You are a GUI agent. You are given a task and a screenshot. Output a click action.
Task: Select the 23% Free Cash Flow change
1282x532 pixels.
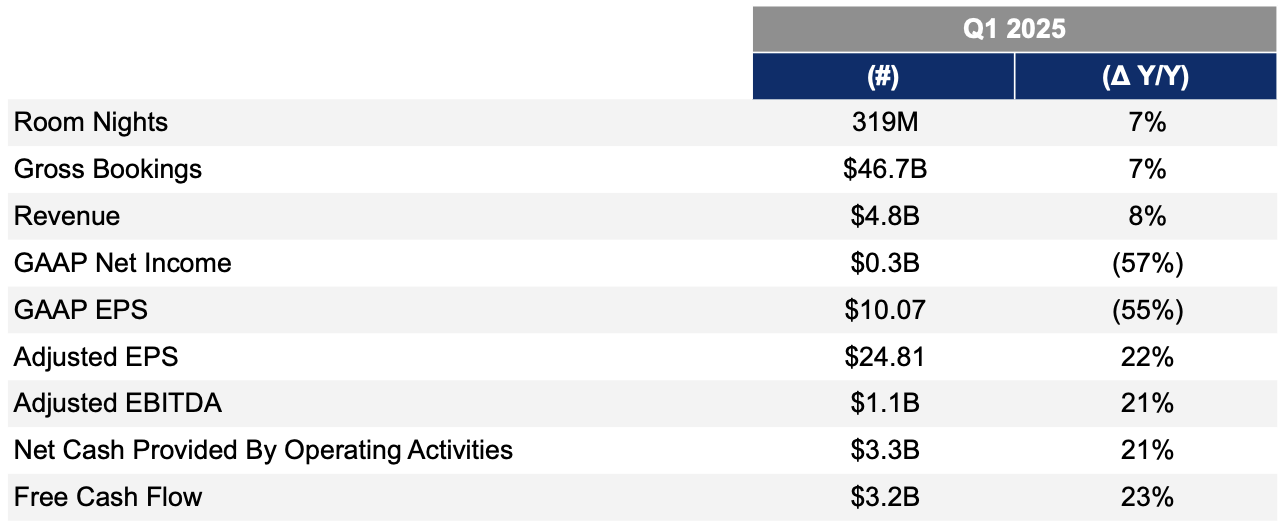coord(1144,497)
